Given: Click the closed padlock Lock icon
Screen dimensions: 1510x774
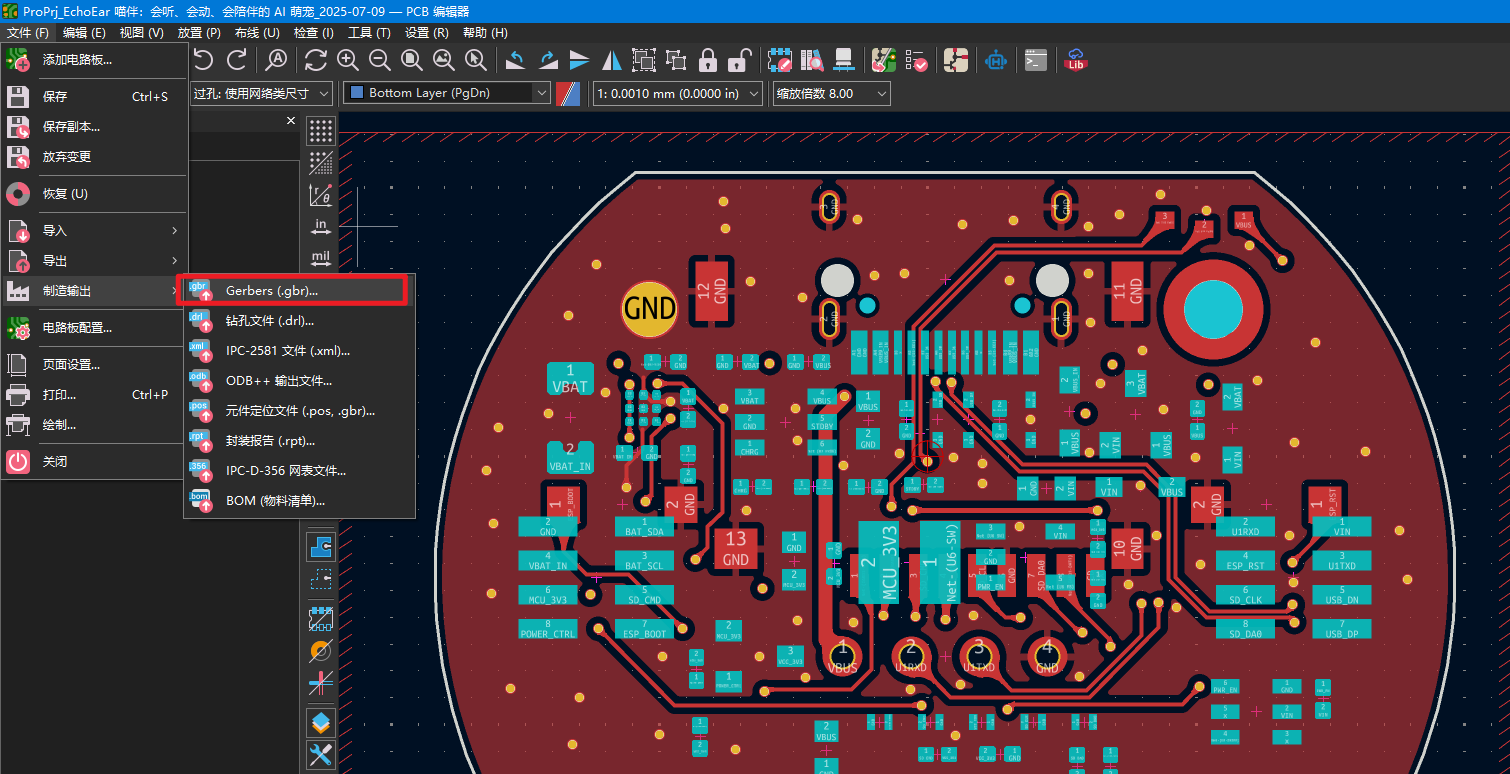Looking at the screenshot, I should pos(707,60).
